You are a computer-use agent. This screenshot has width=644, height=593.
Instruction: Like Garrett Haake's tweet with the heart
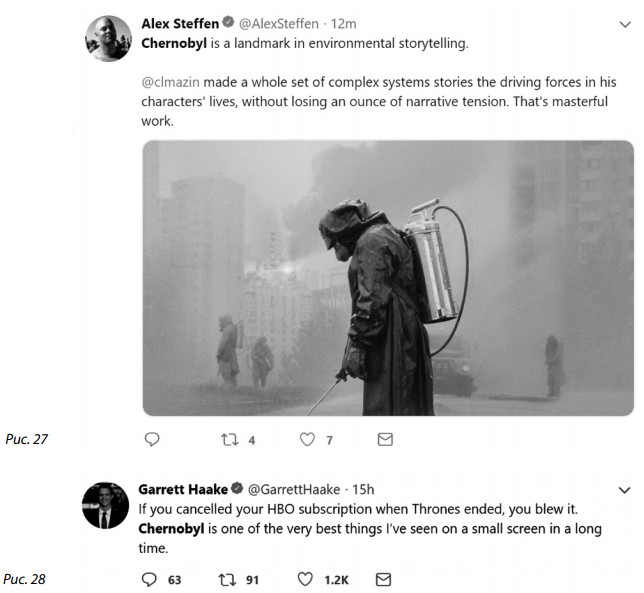(306, 579)
